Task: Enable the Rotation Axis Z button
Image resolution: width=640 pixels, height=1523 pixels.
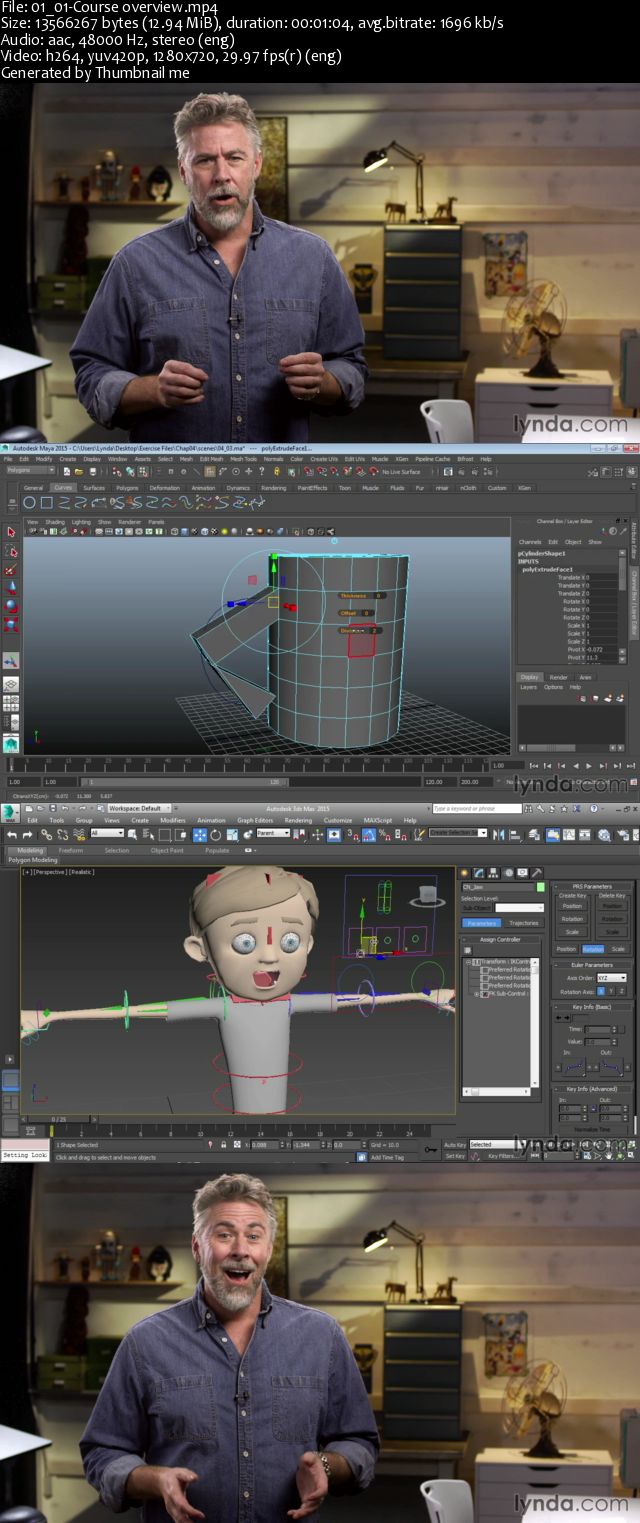Action: 622,991
